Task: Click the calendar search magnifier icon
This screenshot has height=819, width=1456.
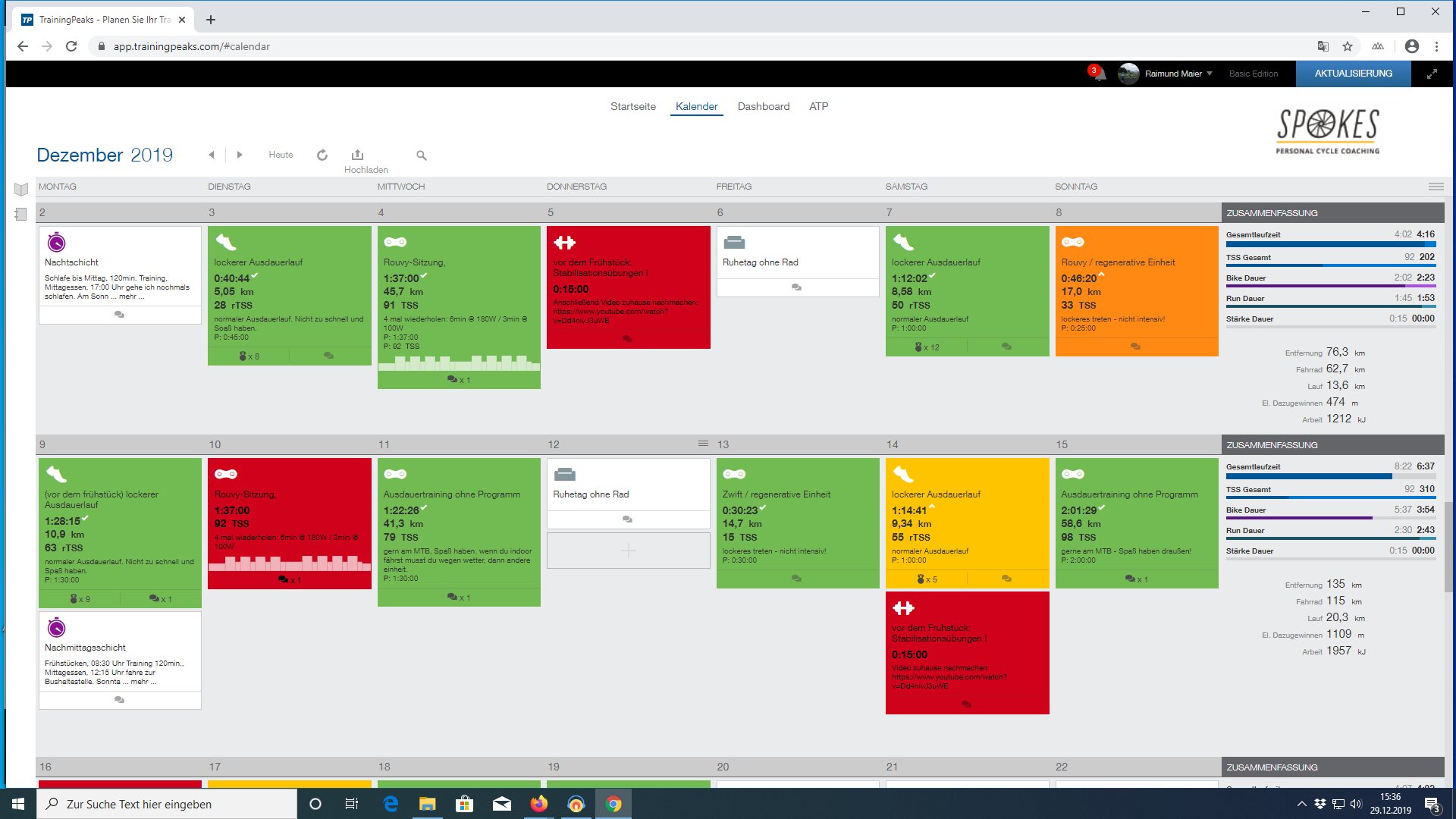Action: tap(422, 155)
